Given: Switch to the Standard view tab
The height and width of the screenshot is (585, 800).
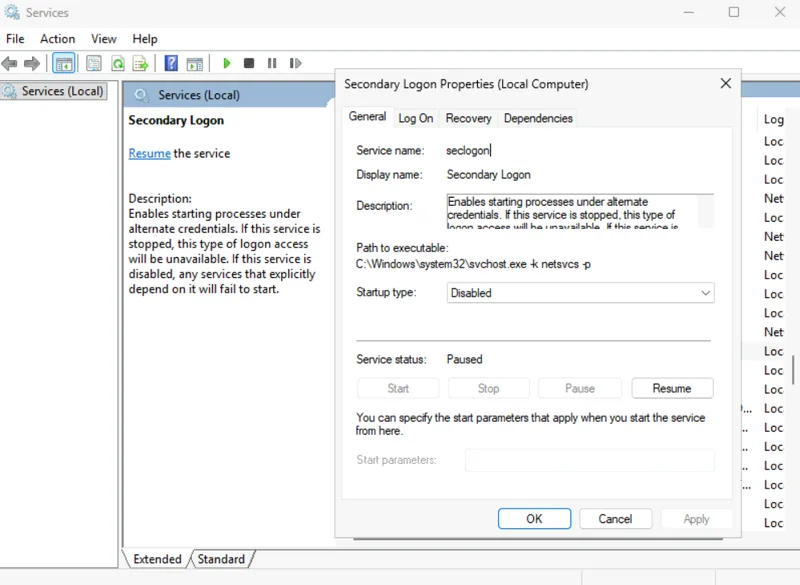Looking at the screenshot, I should click(221, 559).
